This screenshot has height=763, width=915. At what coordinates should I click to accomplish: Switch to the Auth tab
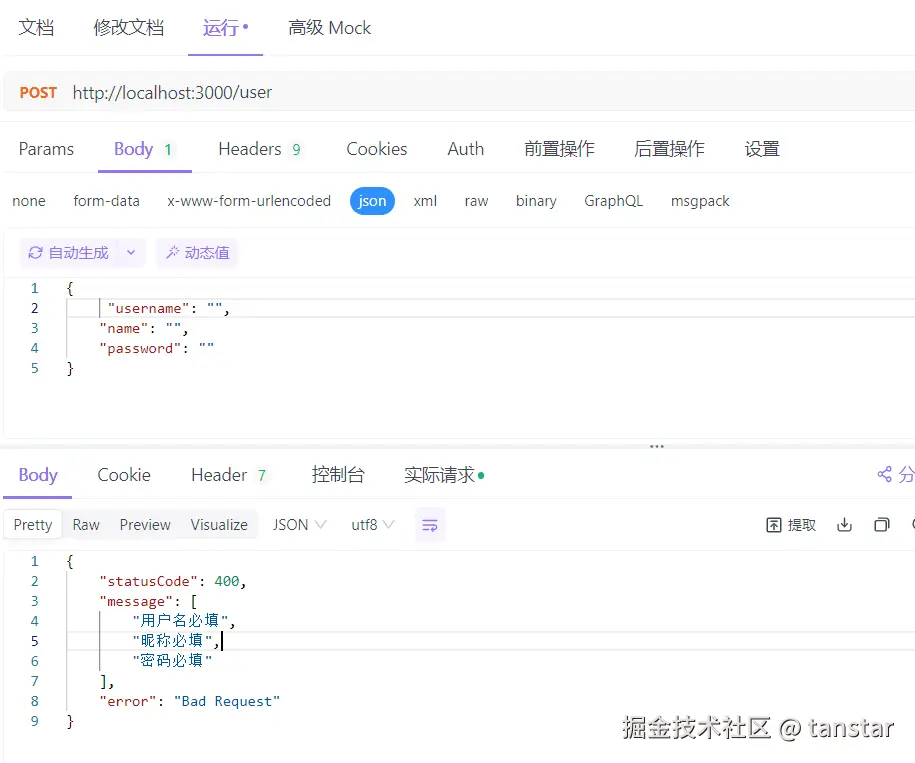coord(465,149)
